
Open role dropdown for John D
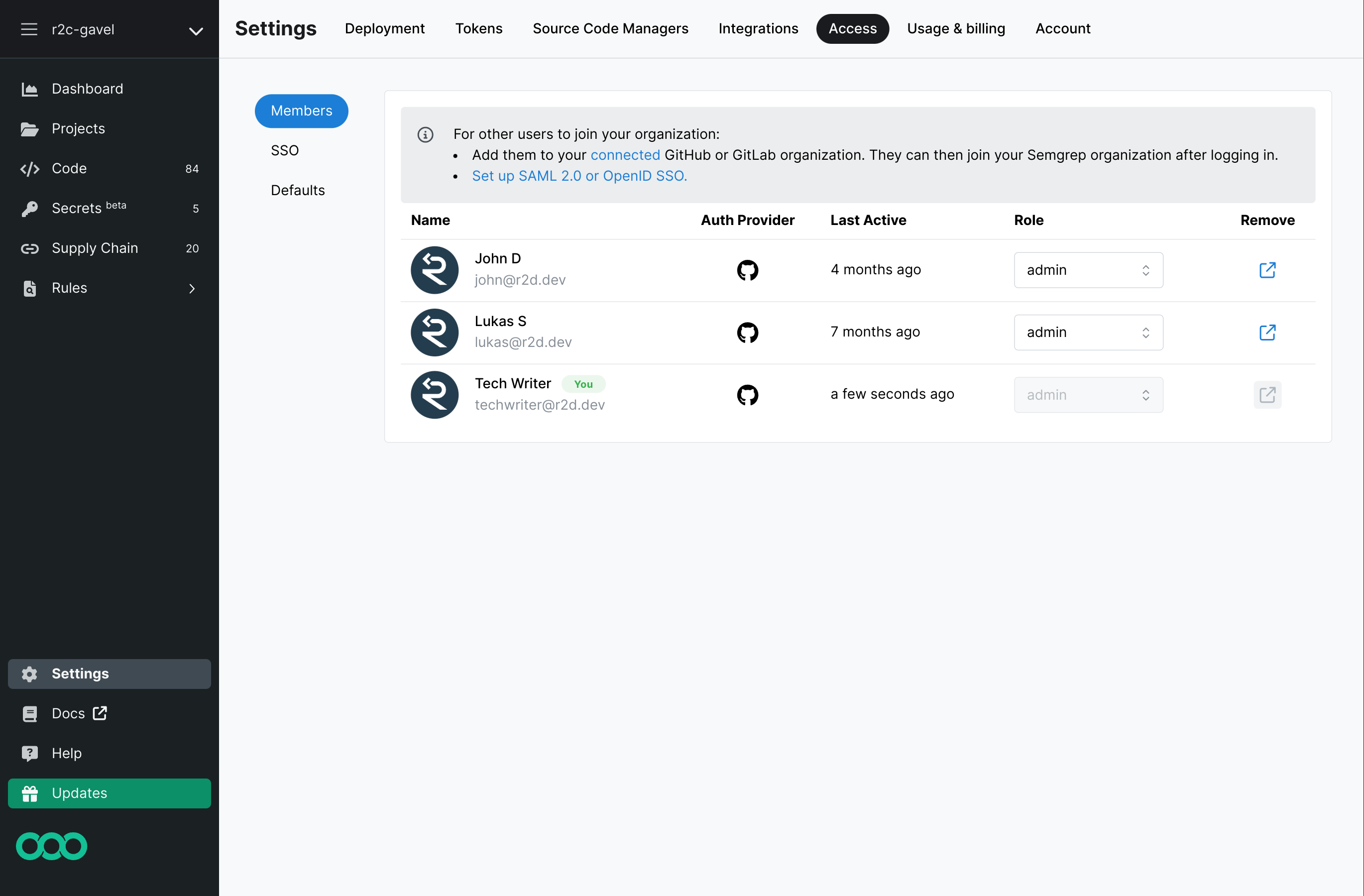tap(1087, 270)
